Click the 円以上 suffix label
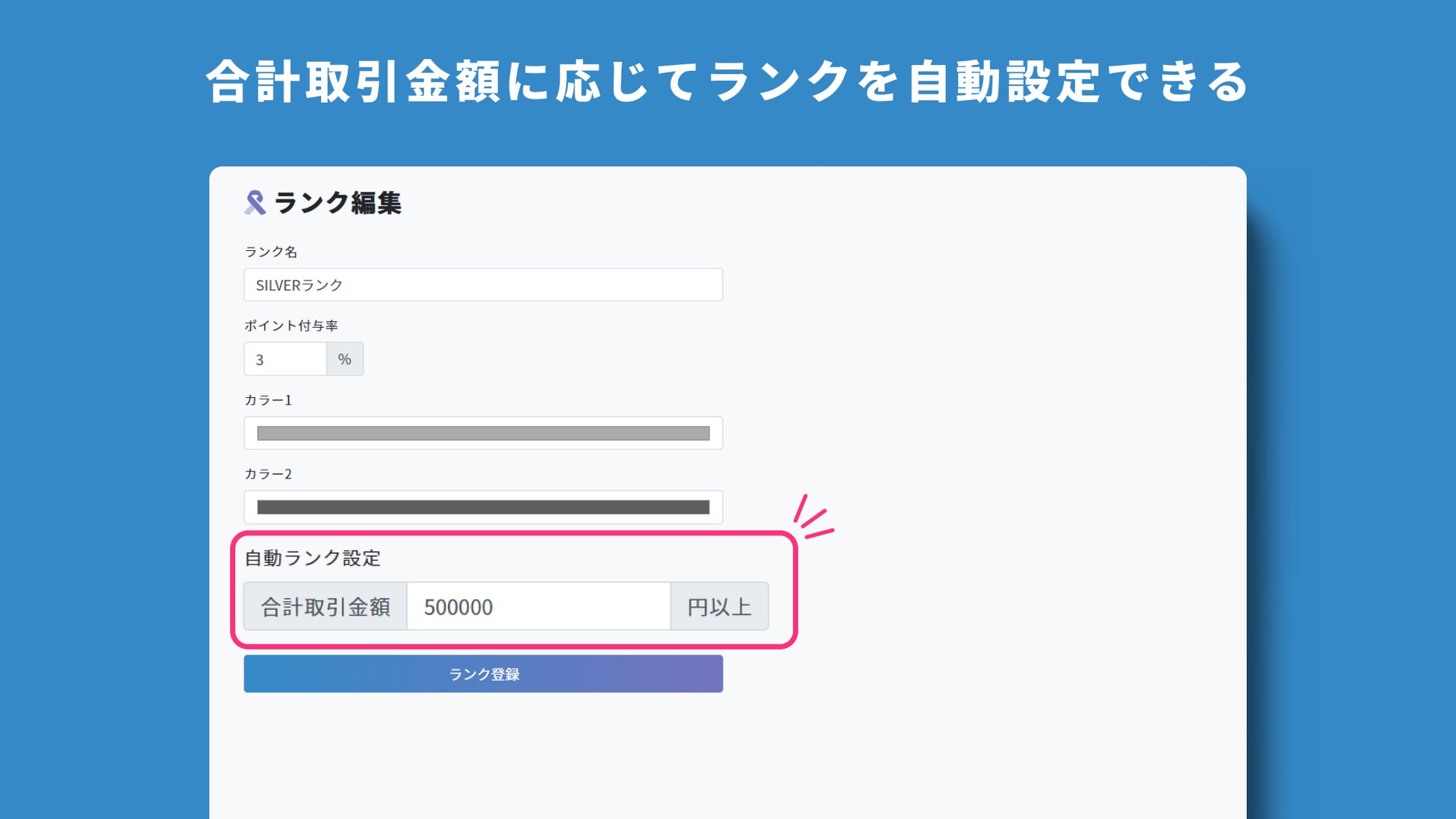 pos(719,607)
